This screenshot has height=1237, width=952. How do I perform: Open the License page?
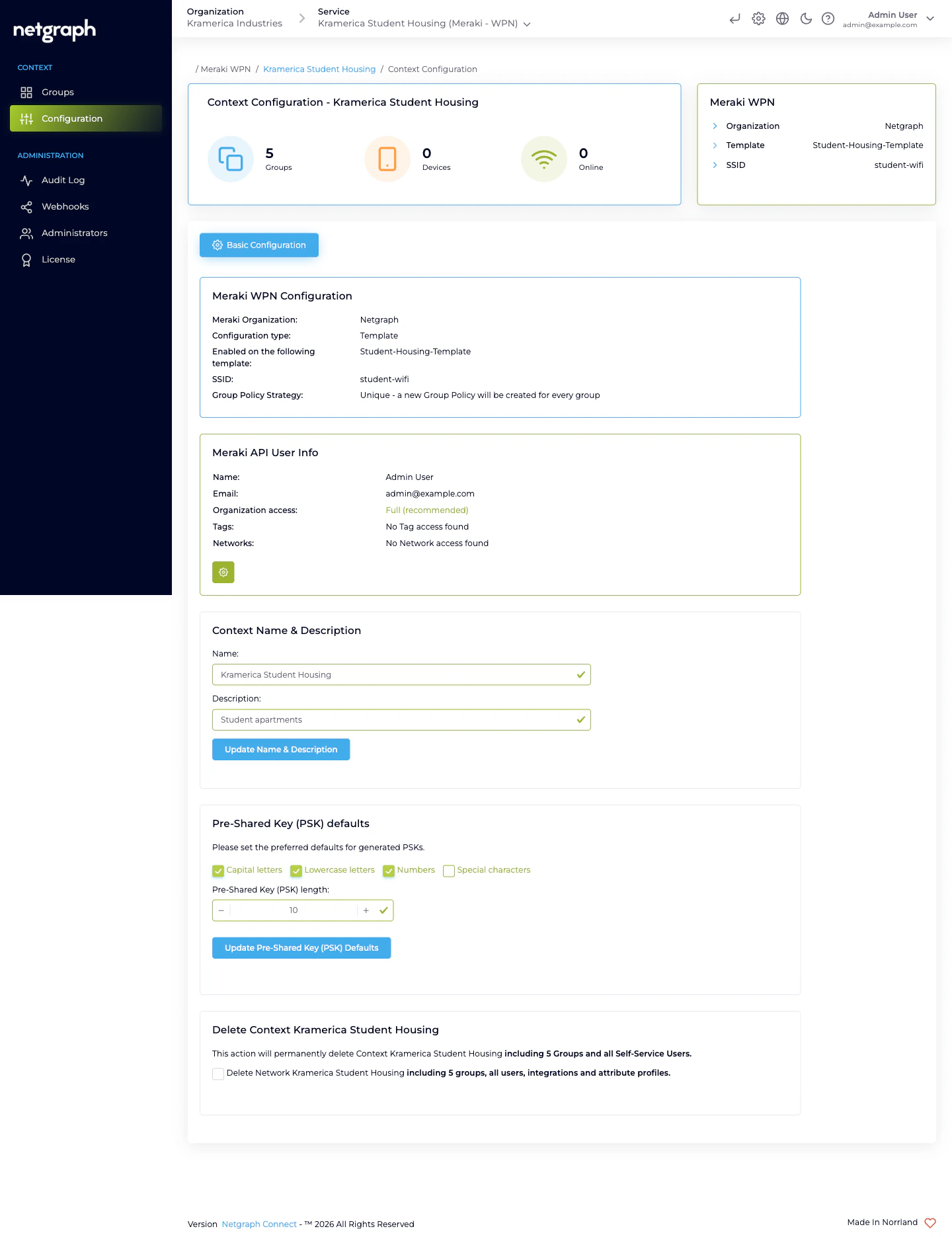[x=86, y=259]
